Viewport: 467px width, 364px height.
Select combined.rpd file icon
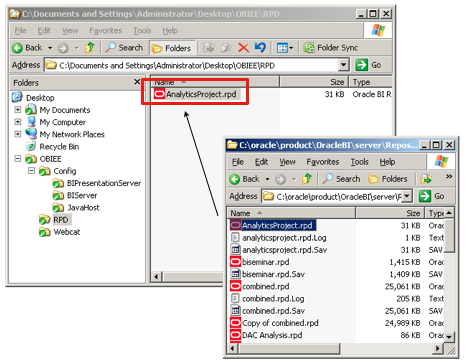[235, 286]
